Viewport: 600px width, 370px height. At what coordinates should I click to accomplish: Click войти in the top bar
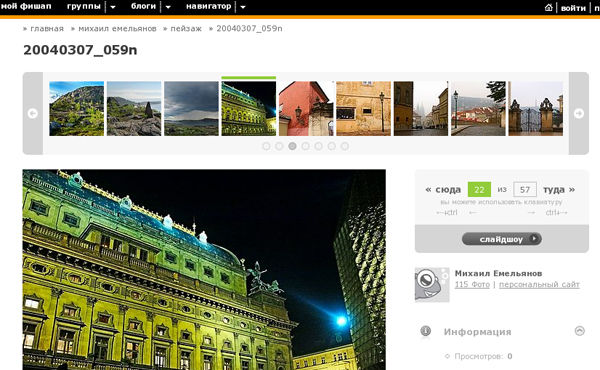573,8
